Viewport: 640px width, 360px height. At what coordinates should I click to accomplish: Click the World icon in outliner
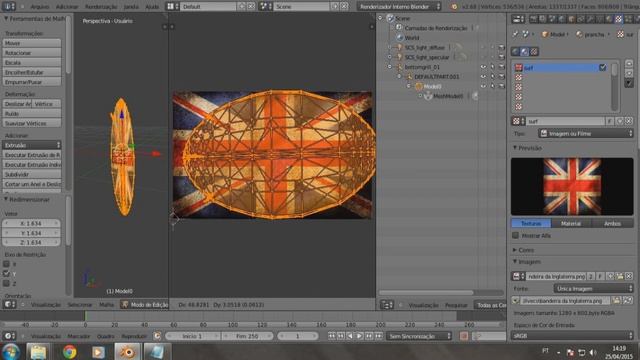point(399,38)
